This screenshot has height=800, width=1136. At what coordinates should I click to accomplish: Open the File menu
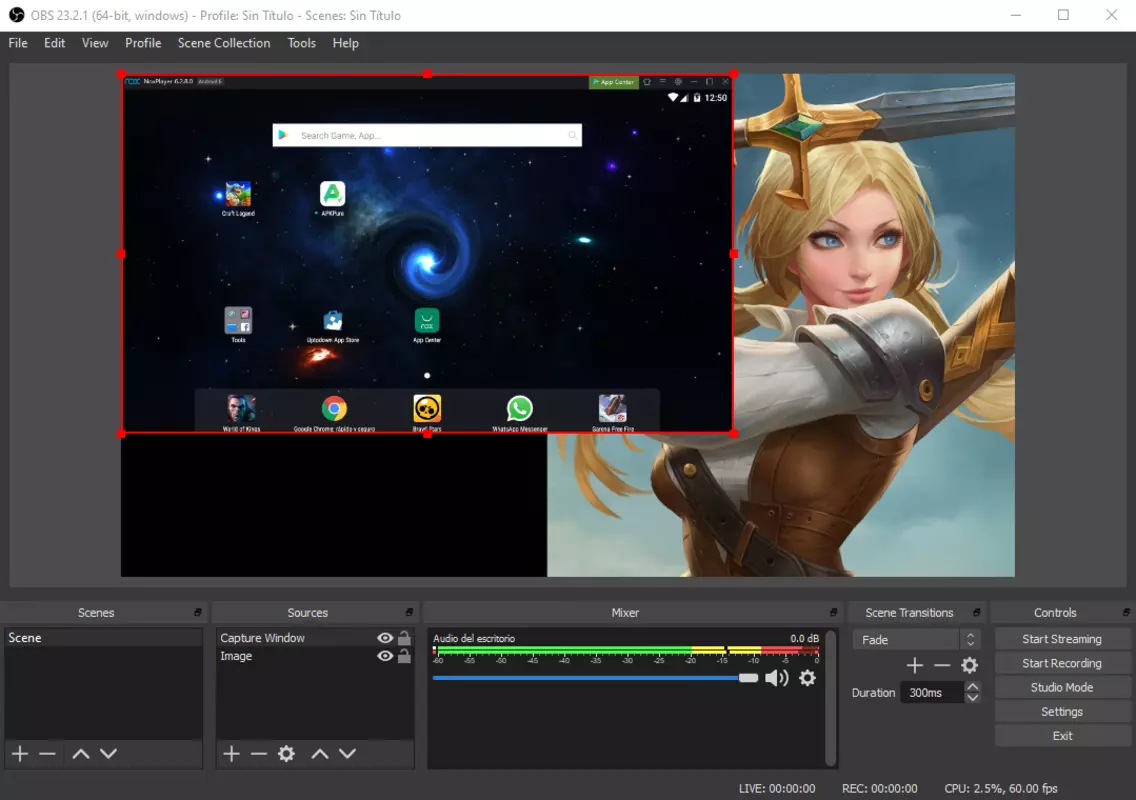click(18, 43)
